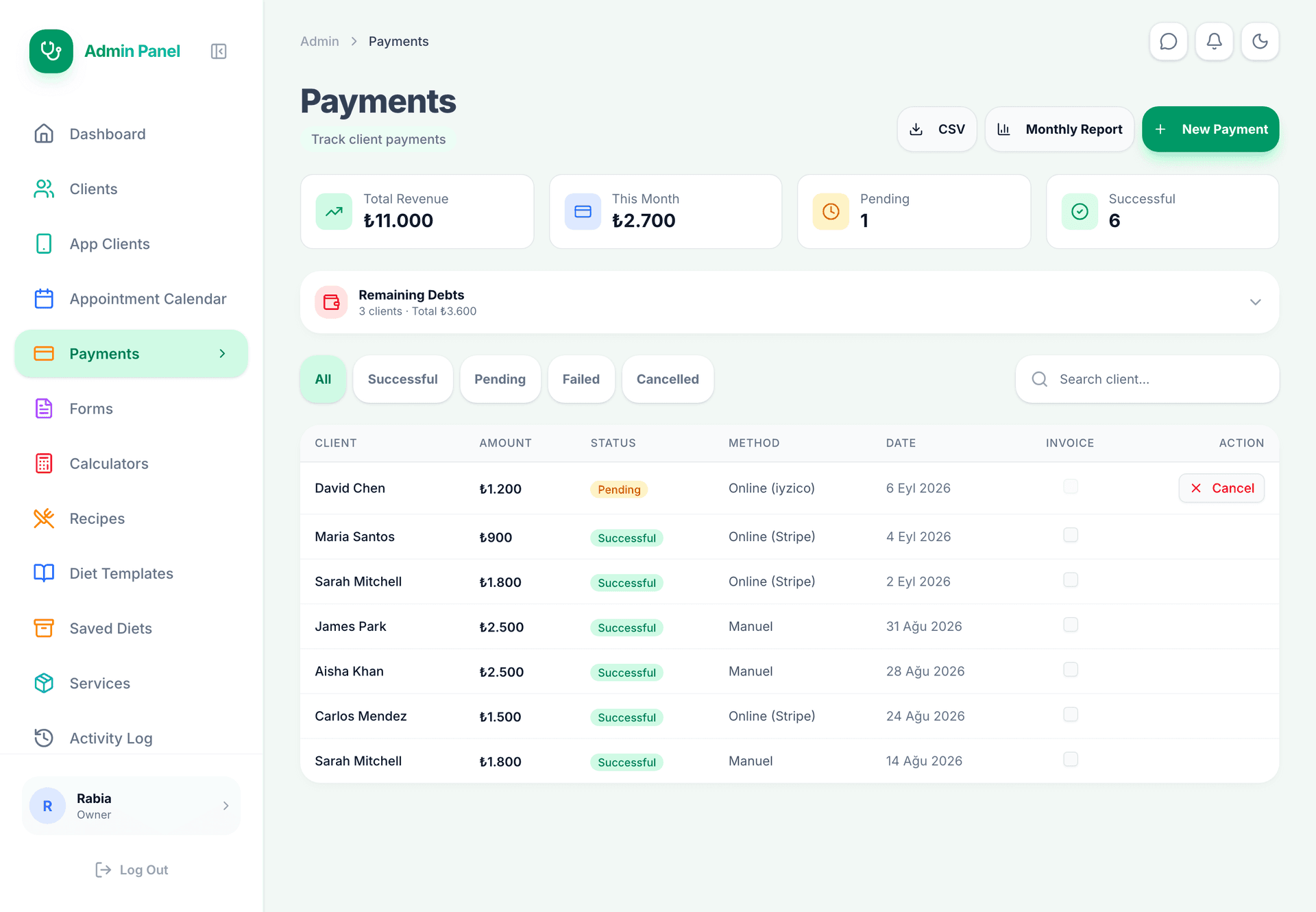Click the R avatar for Rabia
The height and width of the screenshot is (912, 1316).
point(47,806)
